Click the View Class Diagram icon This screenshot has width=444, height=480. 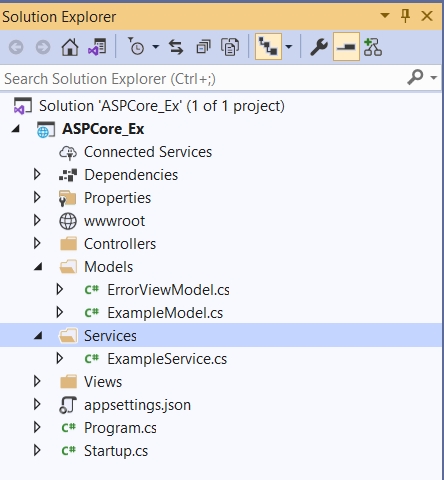click(373, 47)
